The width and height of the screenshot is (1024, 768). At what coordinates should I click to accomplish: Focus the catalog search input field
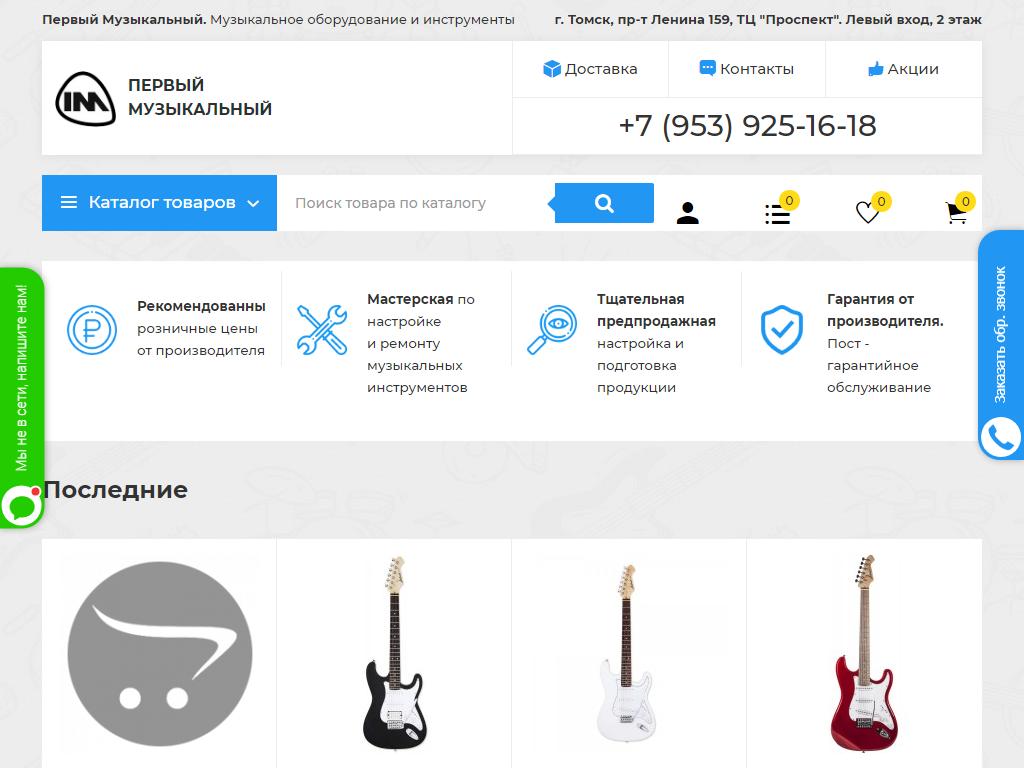416,203
